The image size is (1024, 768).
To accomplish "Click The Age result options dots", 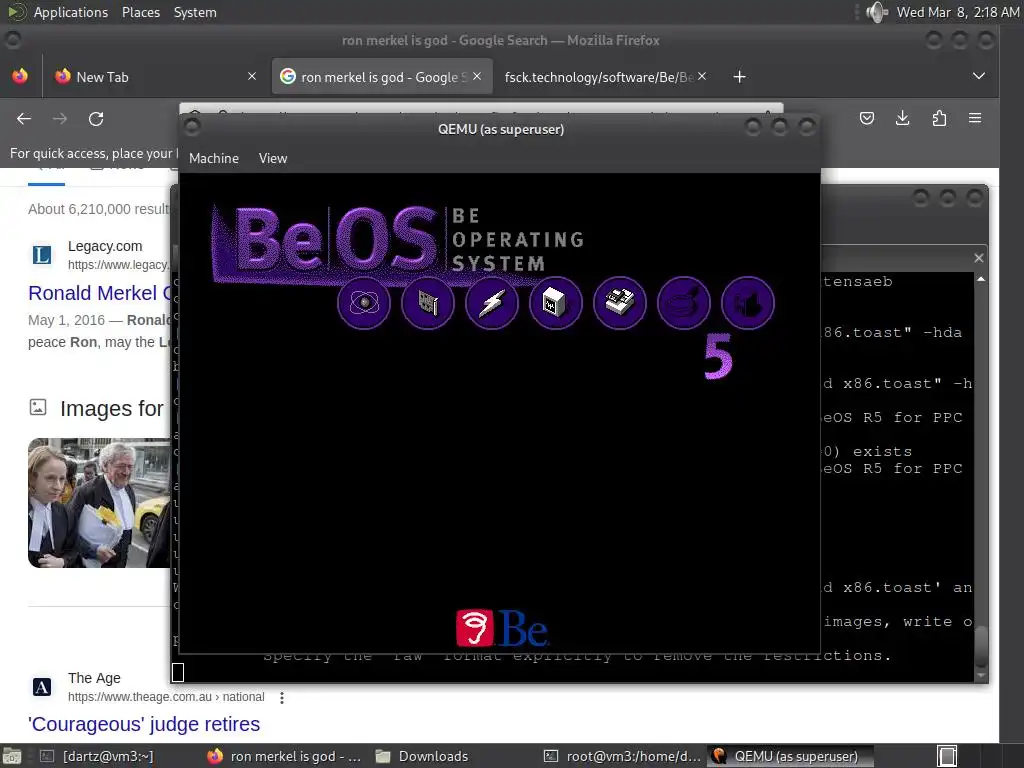I will (x=281, y=697).
